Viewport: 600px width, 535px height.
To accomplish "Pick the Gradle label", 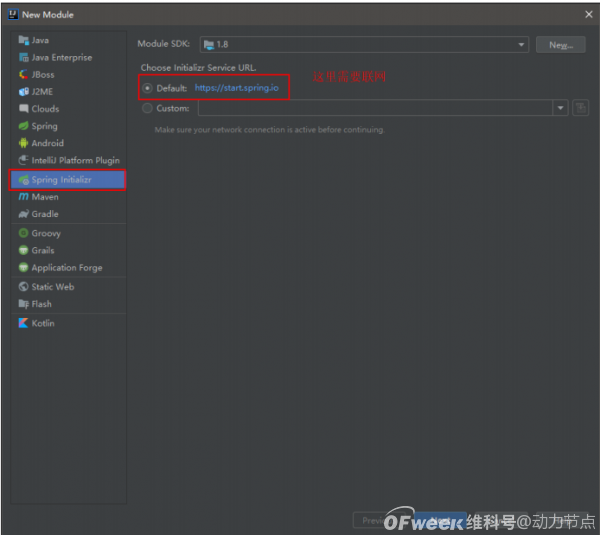I will coord(45,214).
